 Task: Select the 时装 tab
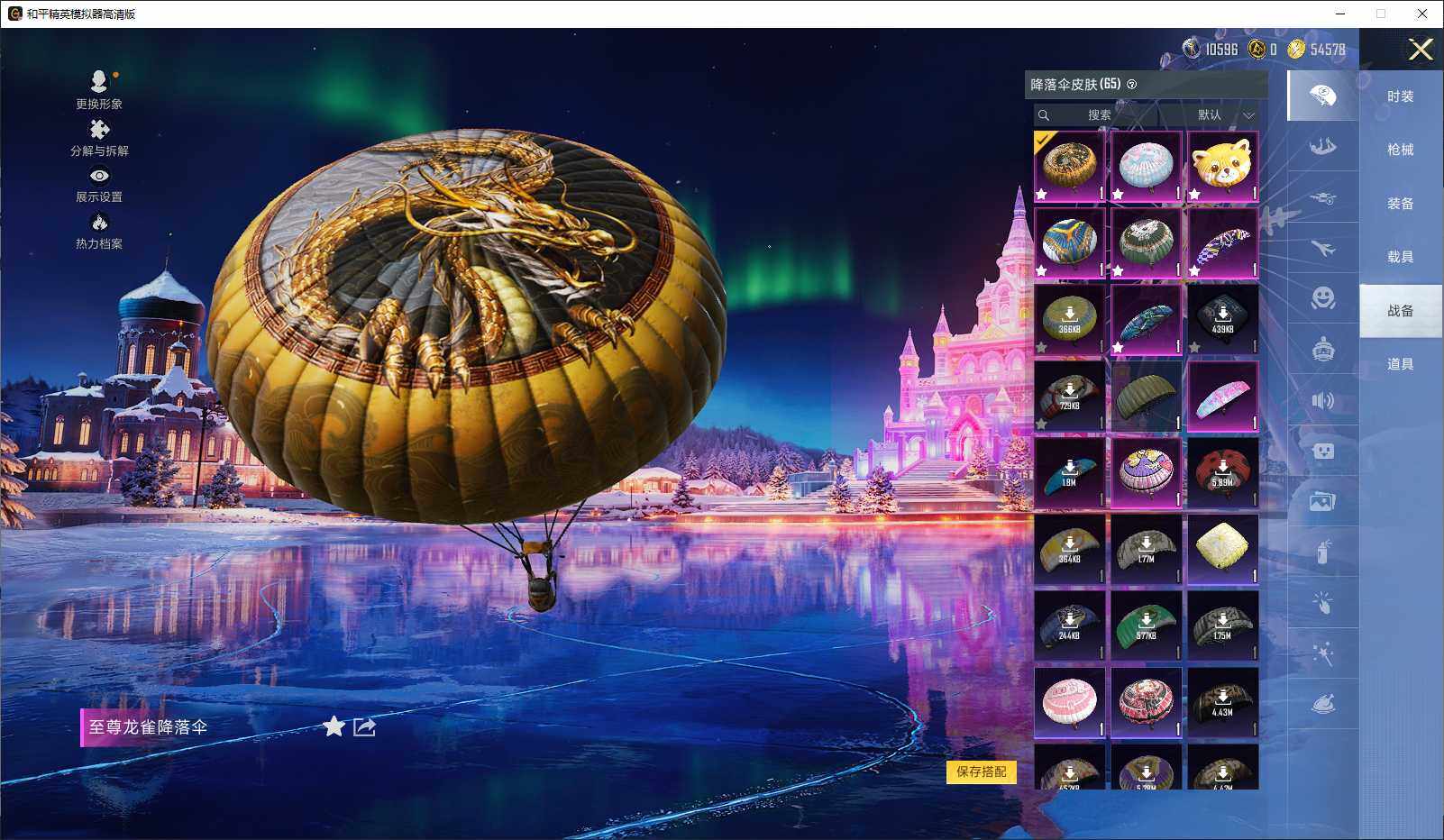coord(1401,96)
